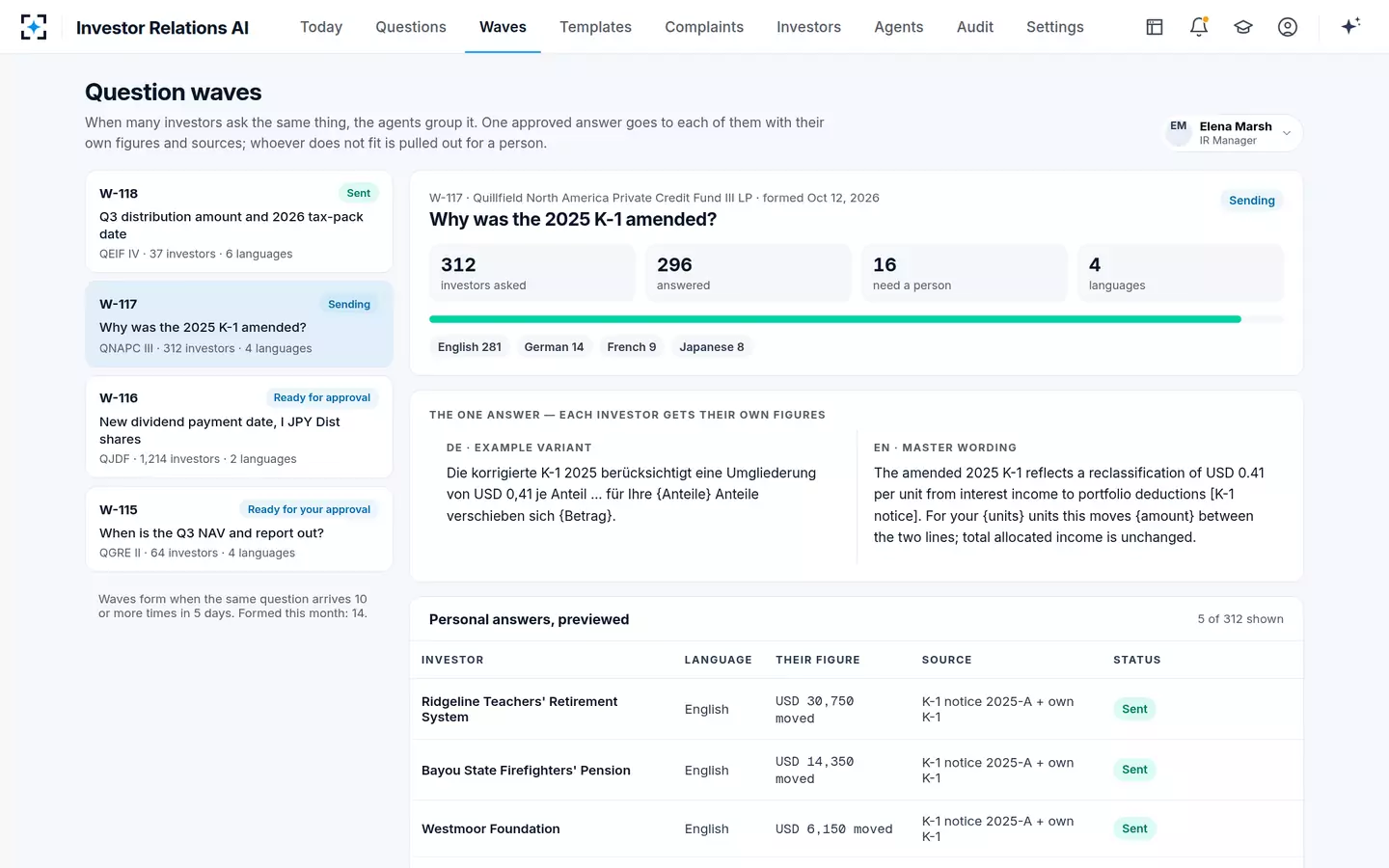Viewport: 1389px width, 868px height.
Task: Open the Settings tab
Action: [1055, 27]
